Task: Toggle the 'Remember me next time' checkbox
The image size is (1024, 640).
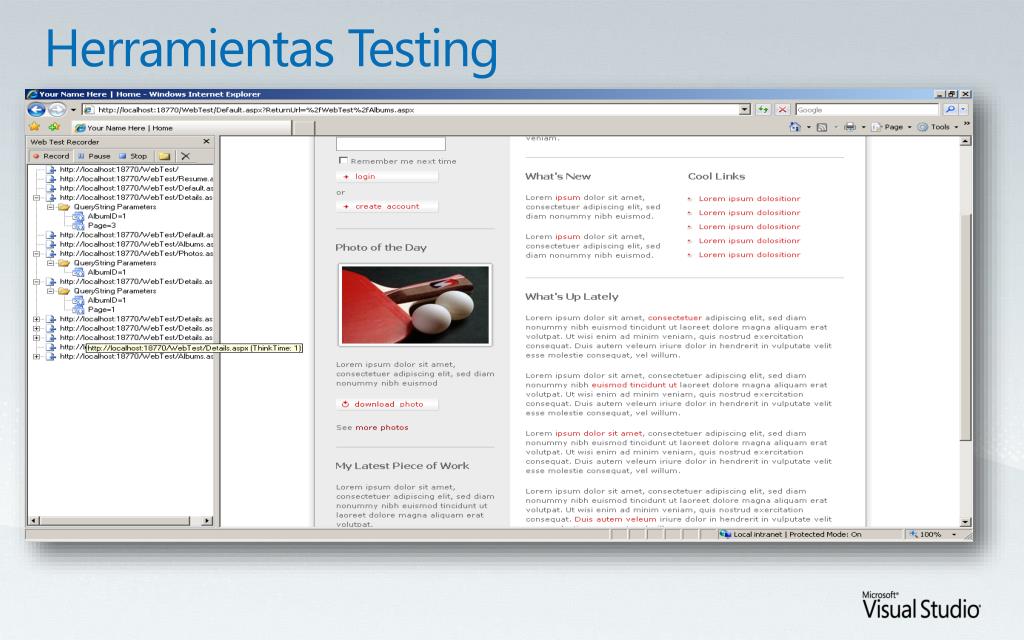Action: coord(343,160)
